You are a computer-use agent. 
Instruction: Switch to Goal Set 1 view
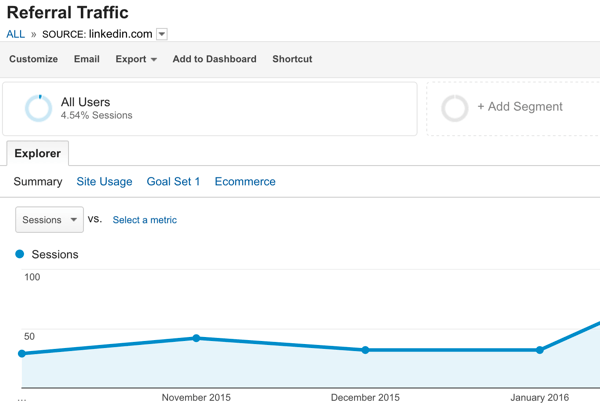pos(173,182)
